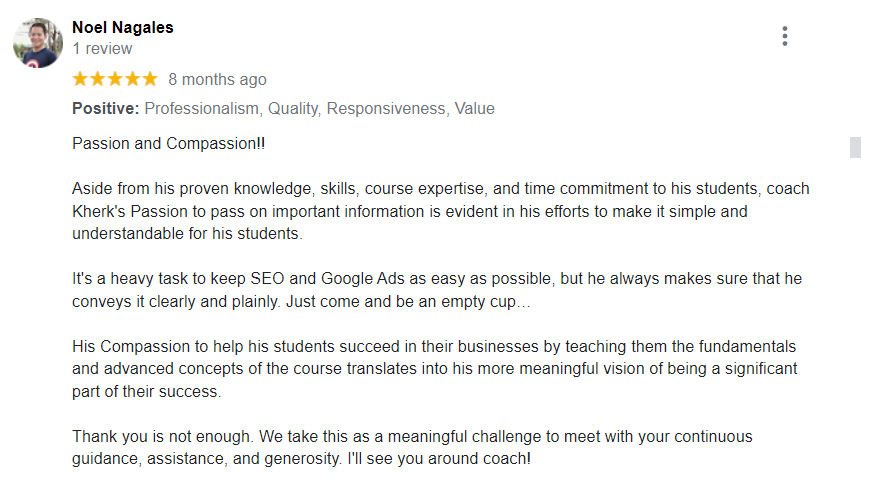Click Noel Nagales's profile photo
The image size is (870, 488).
(38, 42)
